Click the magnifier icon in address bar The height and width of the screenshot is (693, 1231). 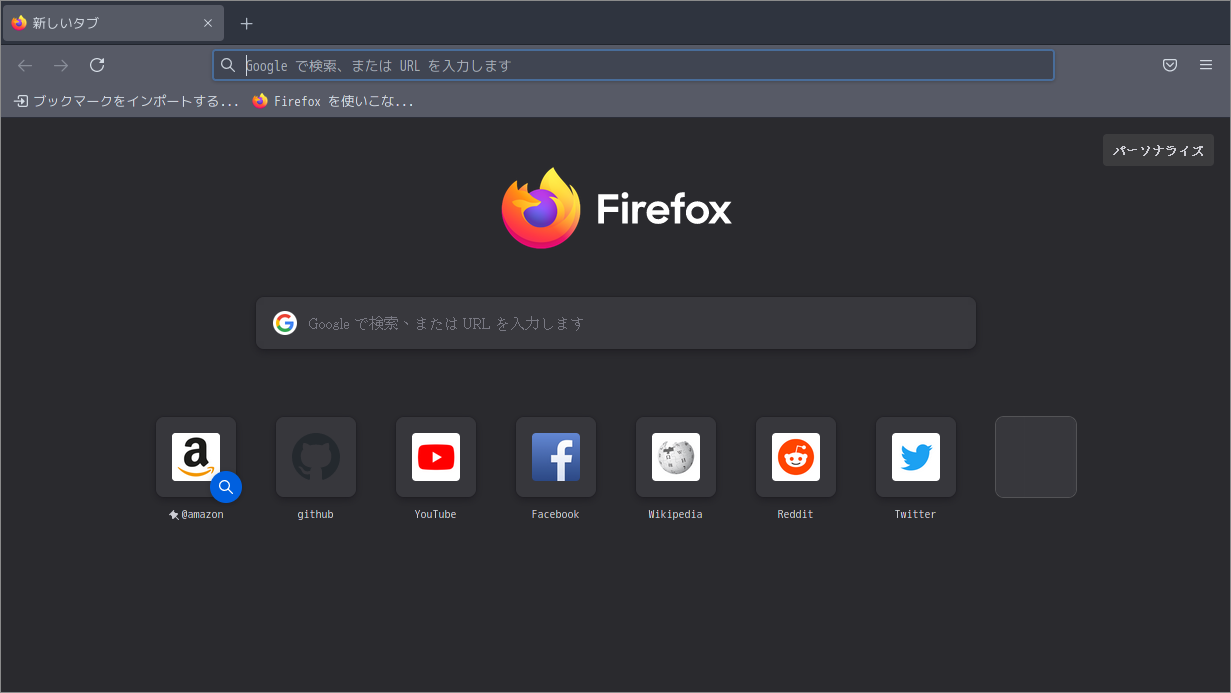(228, 65)
